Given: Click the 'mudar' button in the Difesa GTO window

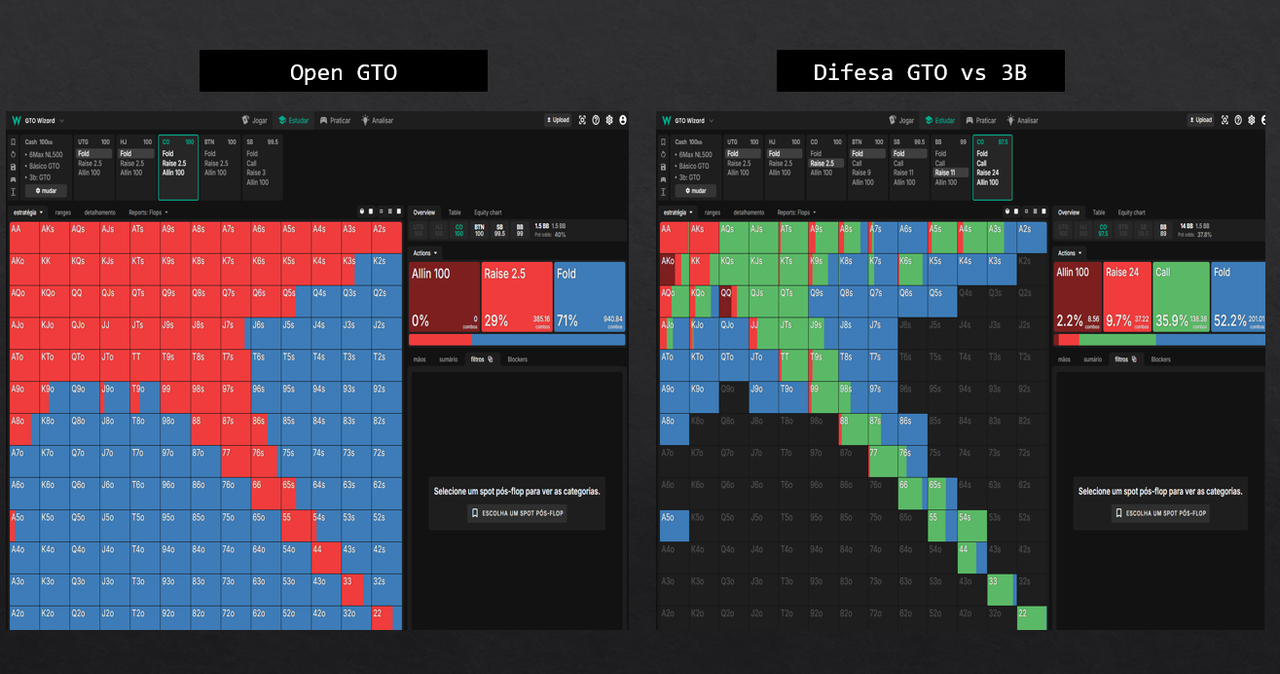Looking at the screenshot, I should [x=693, y=190].
